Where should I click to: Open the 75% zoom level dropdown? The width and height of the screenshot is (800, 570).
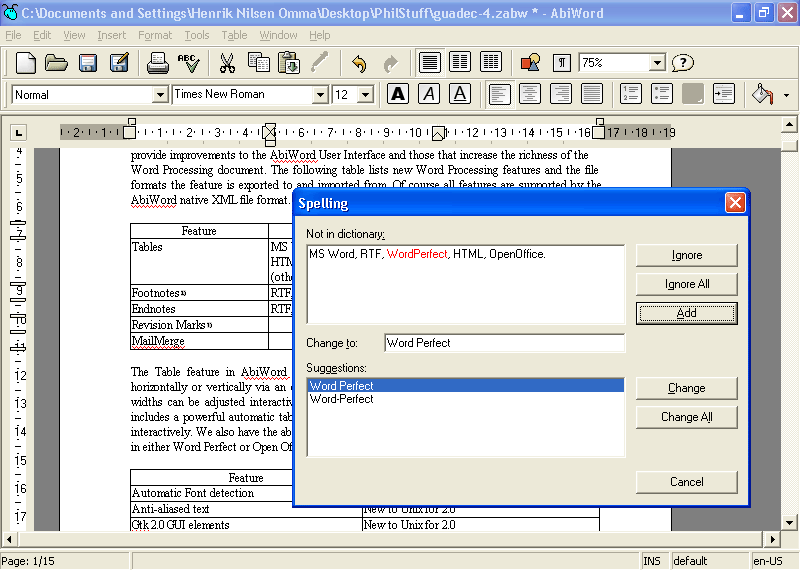[x=657, y=63]
